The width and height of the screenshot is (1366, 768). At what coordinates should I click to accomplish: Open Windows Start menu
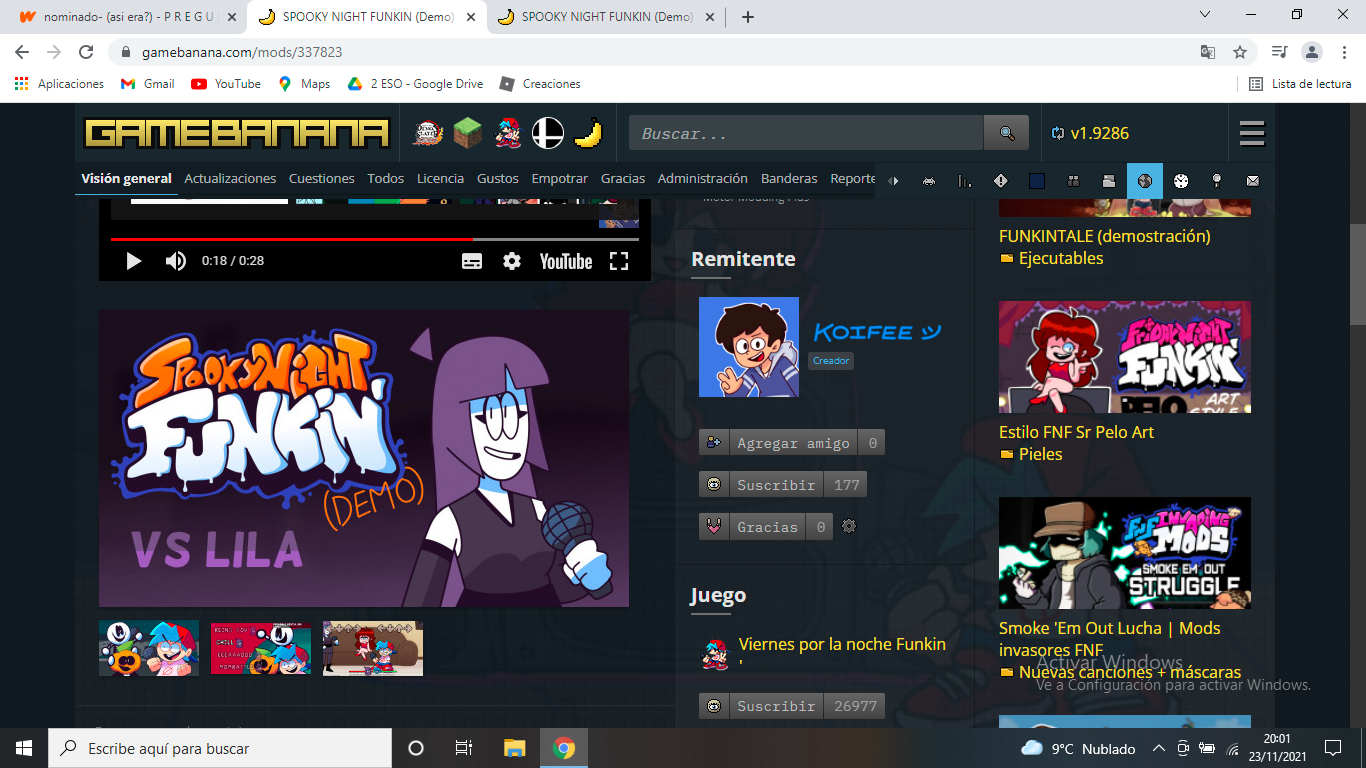[24, 748]
